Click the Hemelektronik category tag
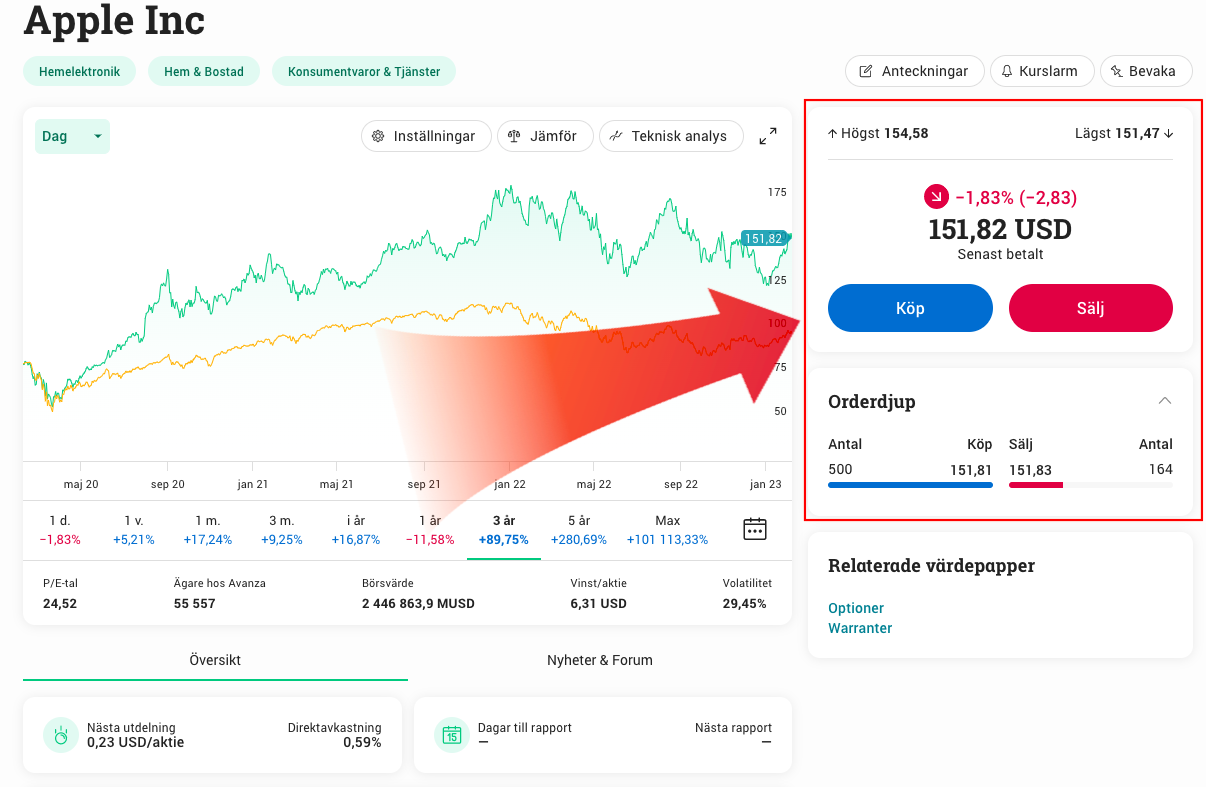Image resolution: width=1206 pixels, height=787 pixels. 79,71
